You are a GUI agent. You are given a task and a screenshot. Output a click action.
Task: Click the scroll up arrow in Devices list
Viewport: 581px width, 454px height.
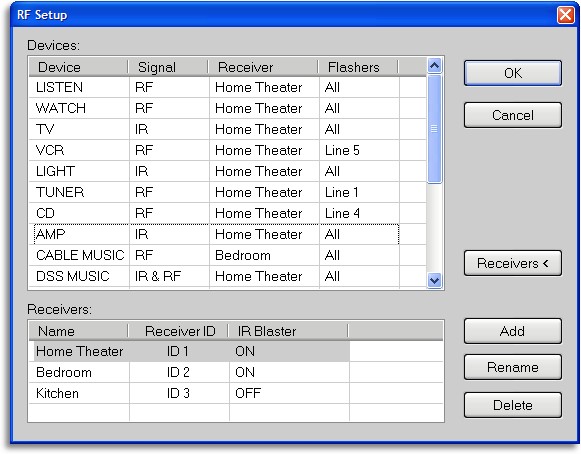pos(434,66)
